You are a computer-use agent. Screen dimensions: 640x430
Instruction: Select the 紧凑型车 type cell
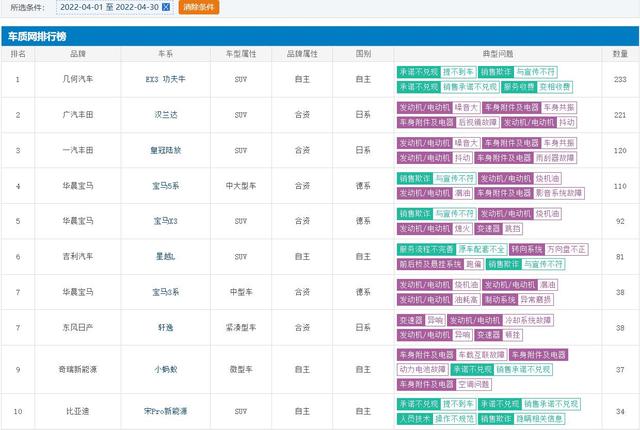tap(241, 328)
